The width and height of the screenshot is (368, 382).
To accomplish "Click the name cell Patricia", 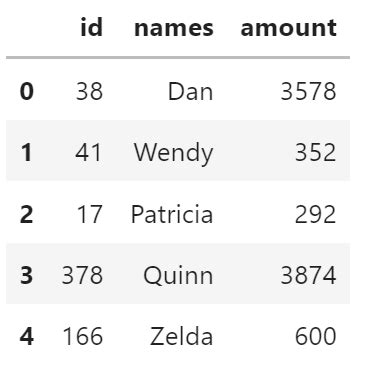I will pos(172,214).
